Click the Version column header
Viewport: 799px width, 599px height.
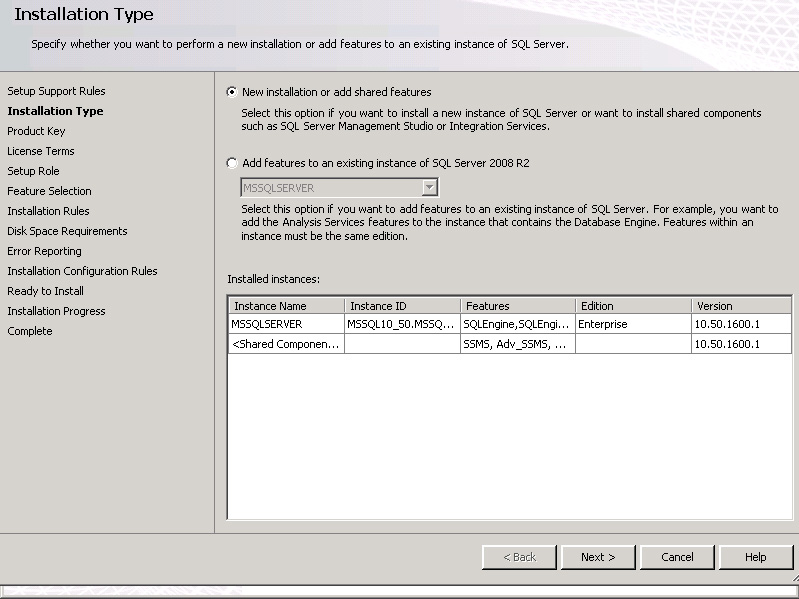click(741, 306)
